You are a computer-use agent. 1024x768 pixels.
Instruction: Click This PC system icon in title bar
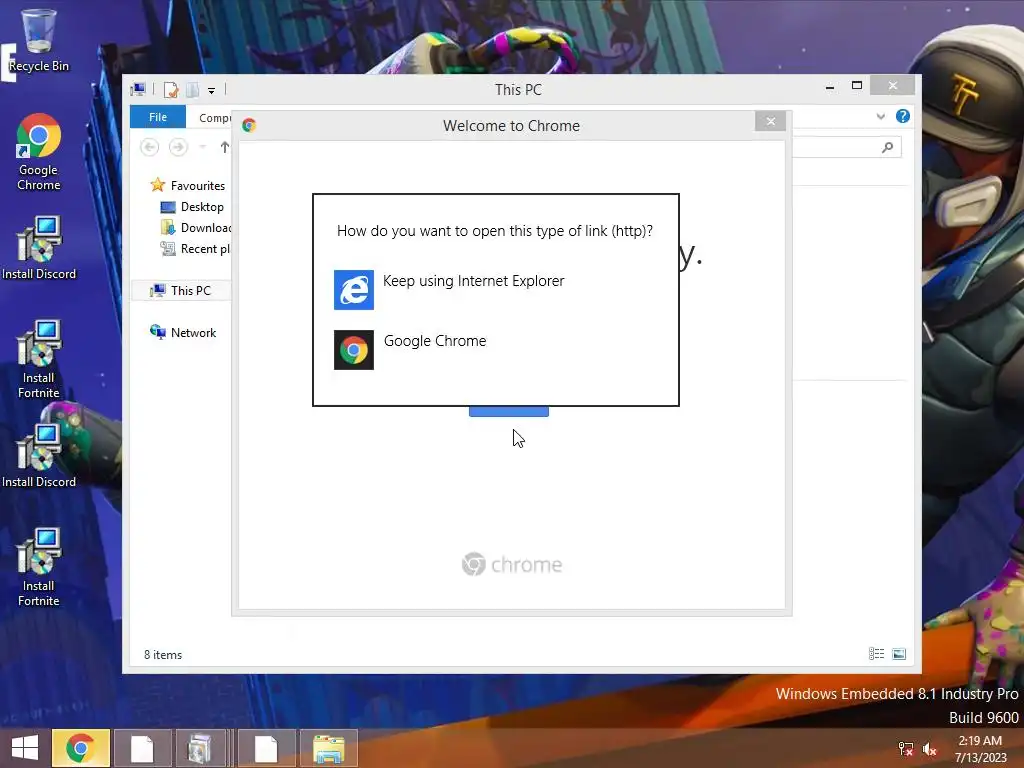tap(138, 89)
